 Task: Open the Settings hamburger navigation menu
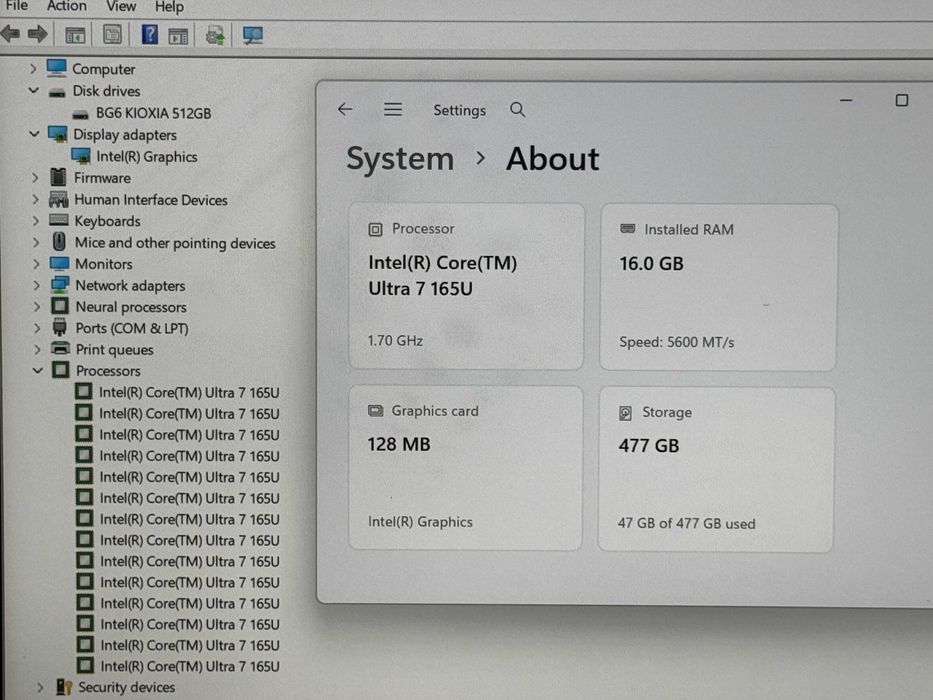[393, 110]
